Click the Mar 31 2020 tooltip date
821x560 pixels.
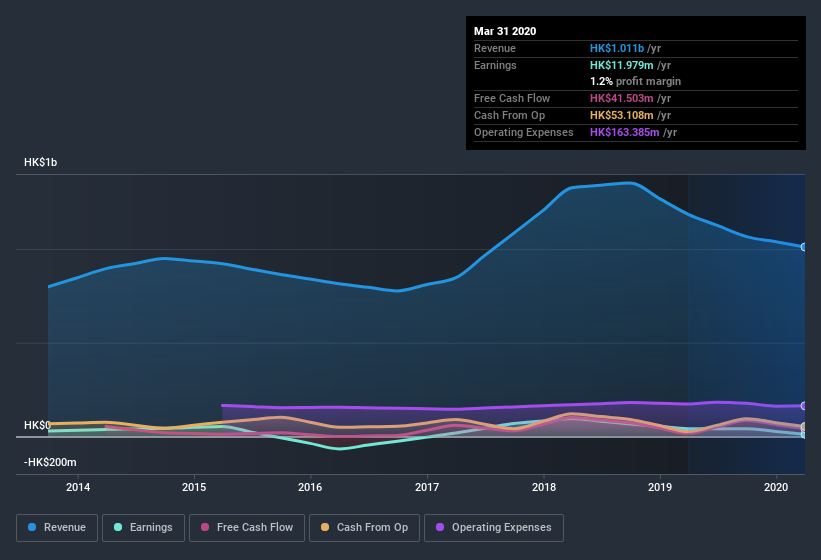point(505,31)
